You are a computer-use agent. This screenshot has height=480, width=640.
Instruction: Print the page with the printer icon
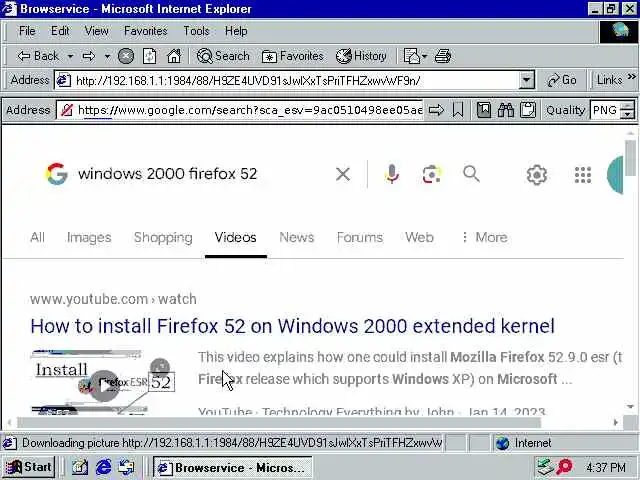[x=443, y=56]
